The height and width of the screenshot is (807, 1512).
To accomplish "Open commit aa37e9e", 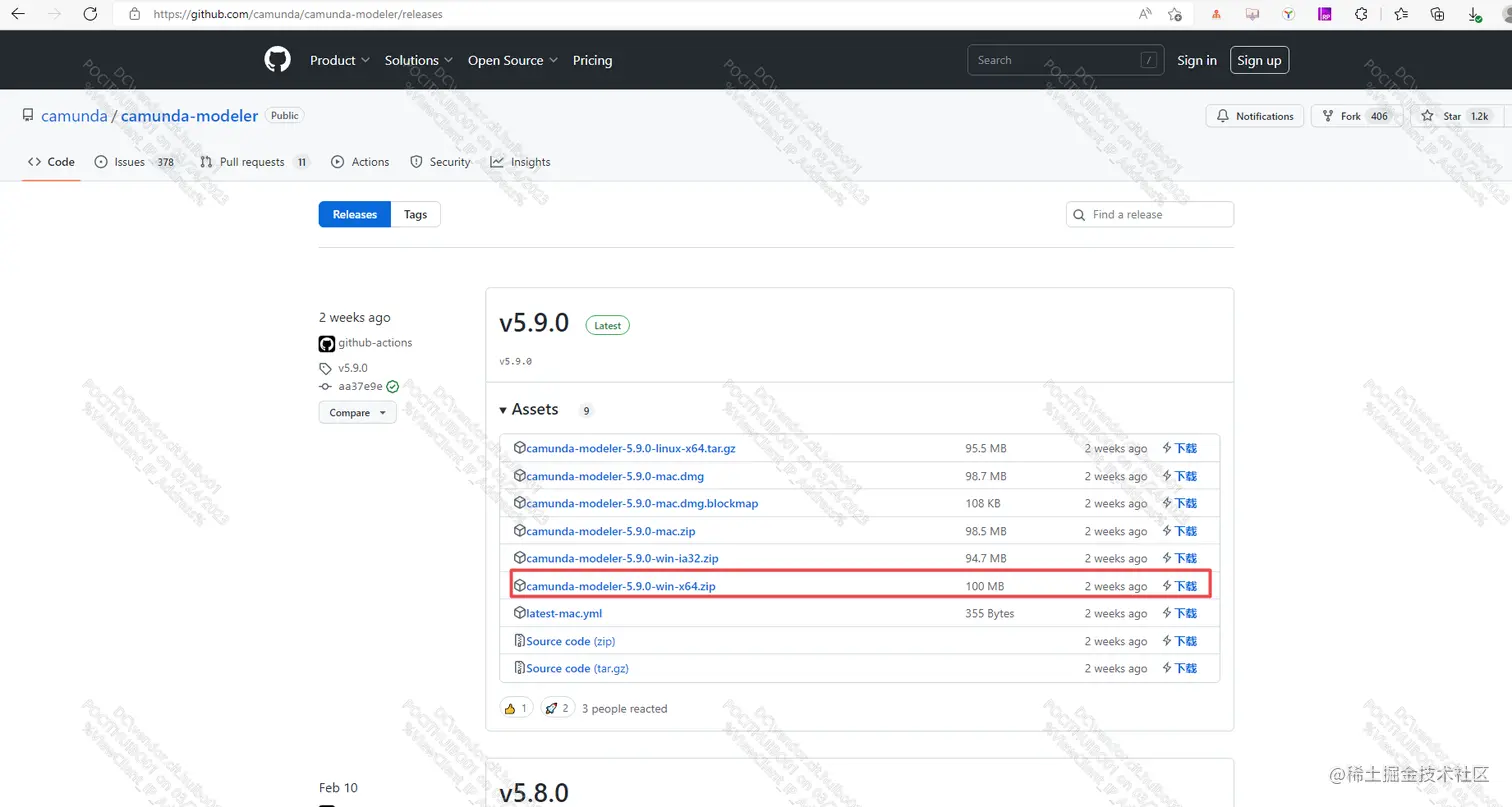I will pos(360,386).
